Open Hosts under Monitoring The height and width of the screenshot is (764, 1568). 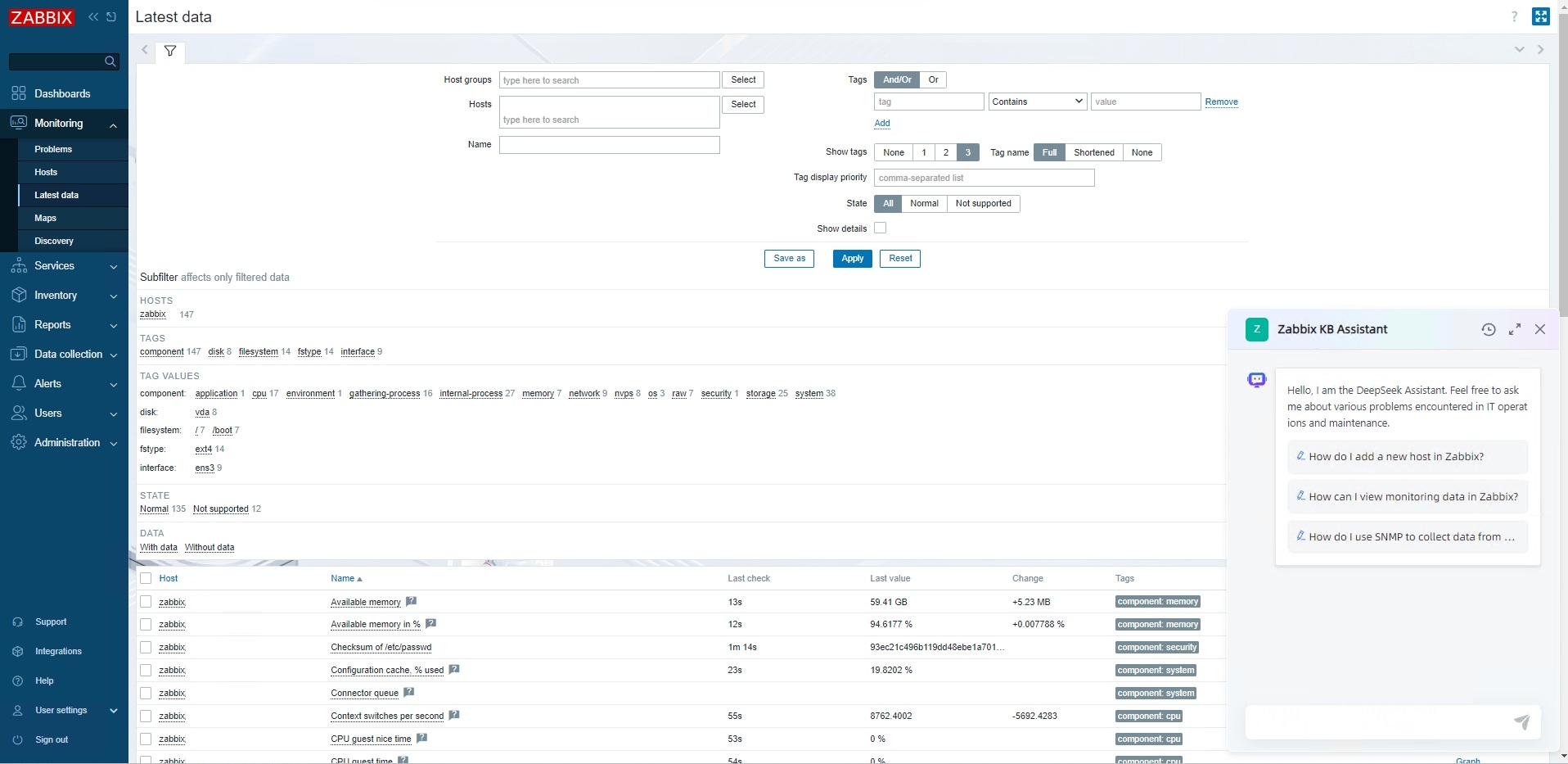click(46, 172)
